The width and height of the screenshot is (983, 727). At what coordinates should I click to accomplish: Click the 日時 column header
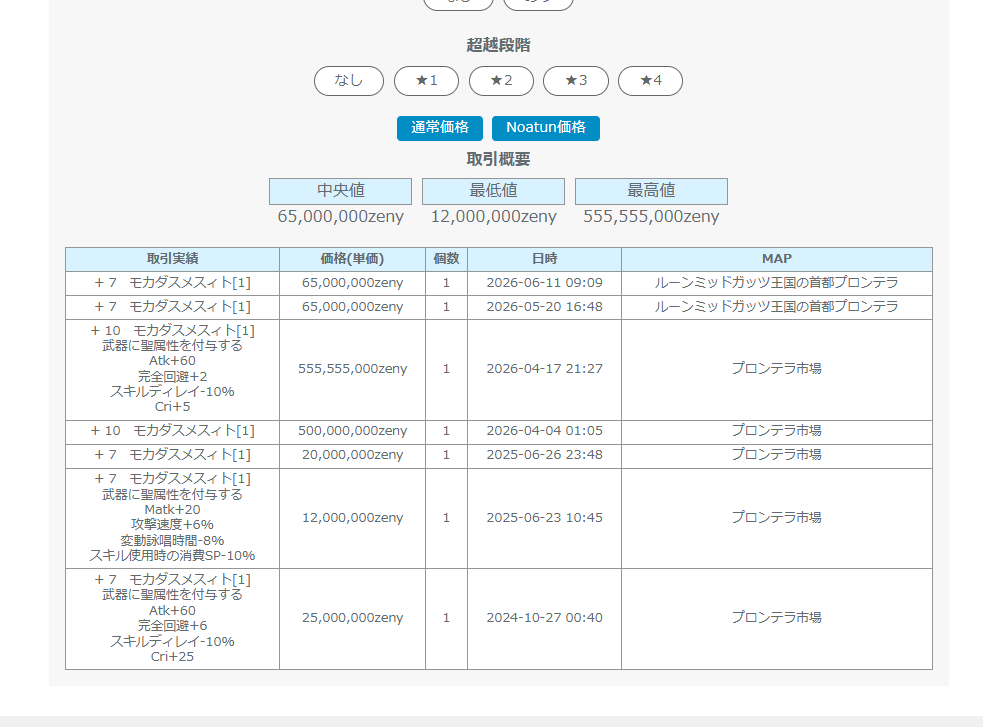click(544, 259)
